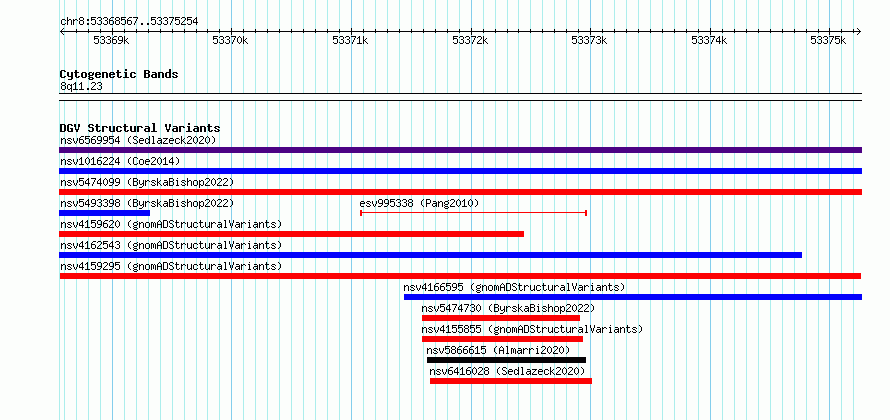
Task: Open the nsv1016224 (Coe2014) label
Action: [x=120, y=161]
